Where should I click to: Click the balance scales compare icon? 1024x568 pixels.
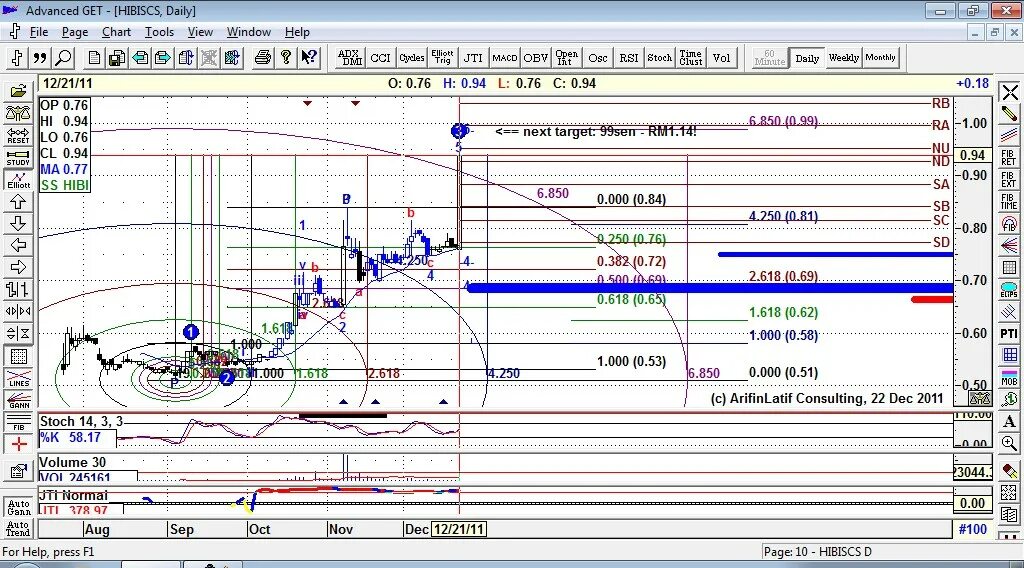point(18,114)
